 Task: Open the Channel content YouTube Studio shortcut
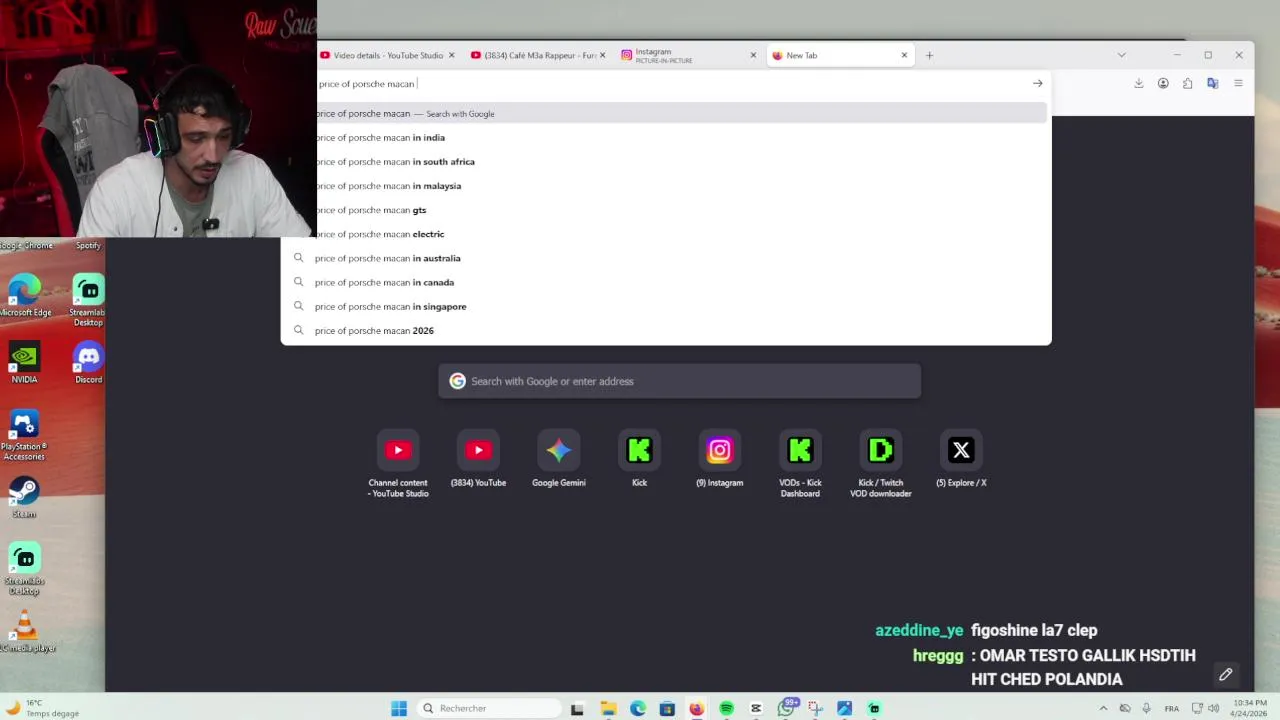pos(398,464)
